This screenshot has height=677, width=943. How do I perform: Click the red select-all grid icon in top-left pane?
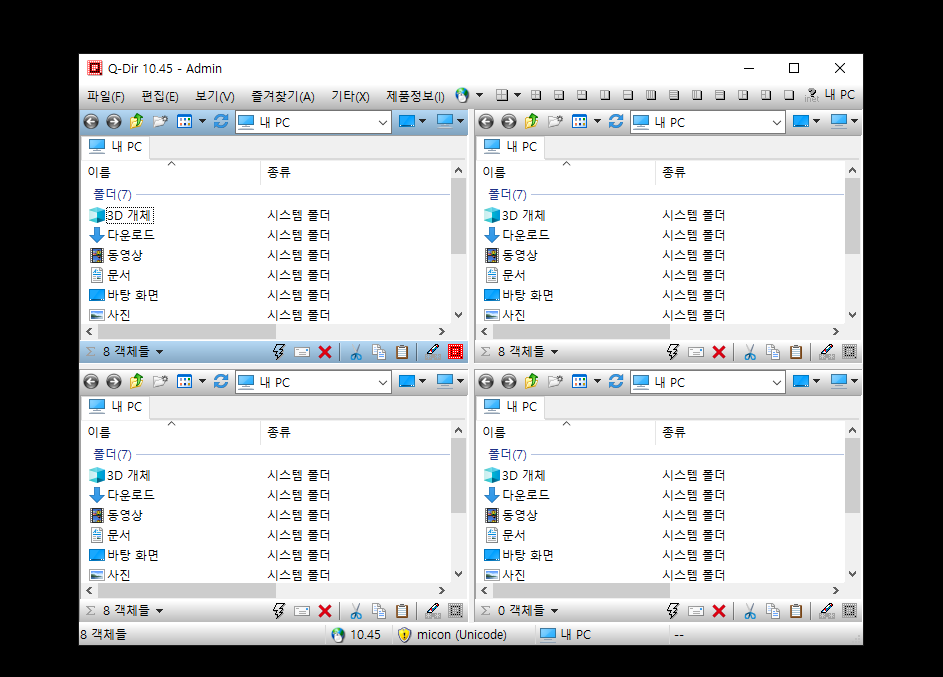coord(456,352)
